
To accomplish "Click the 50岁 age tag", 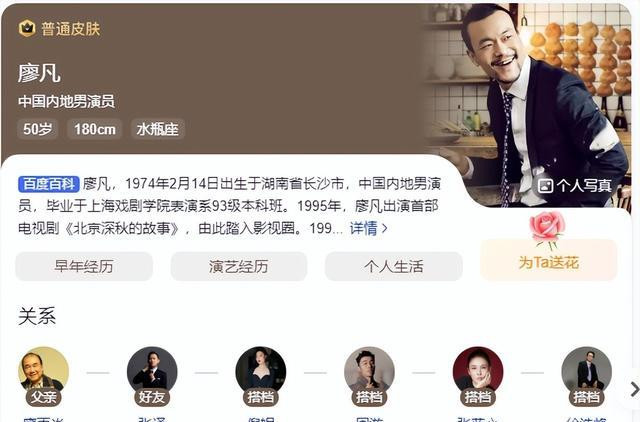I will click(x=38, y=129).
